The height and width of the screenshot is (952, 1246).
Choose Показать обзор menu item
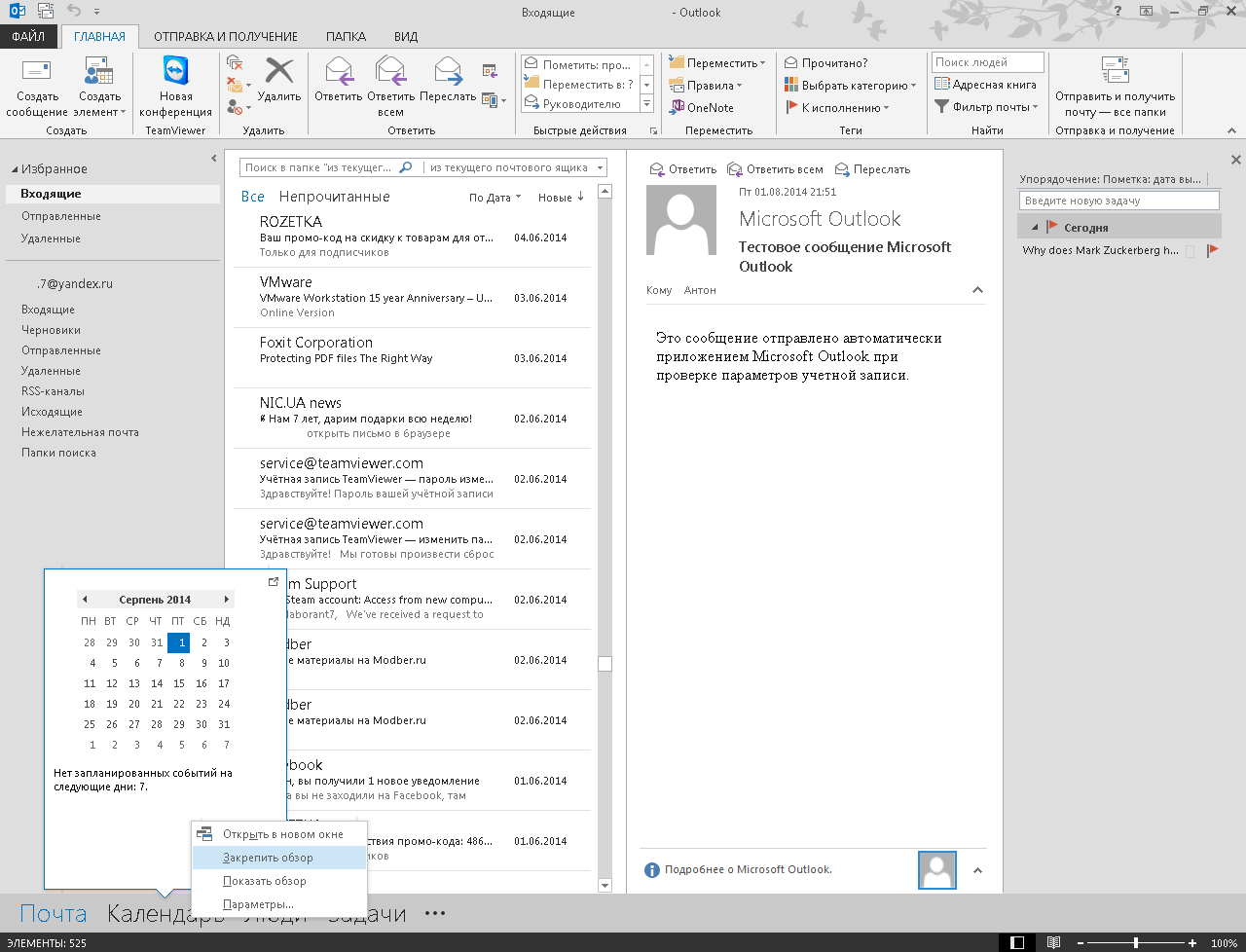pos(279,881)
